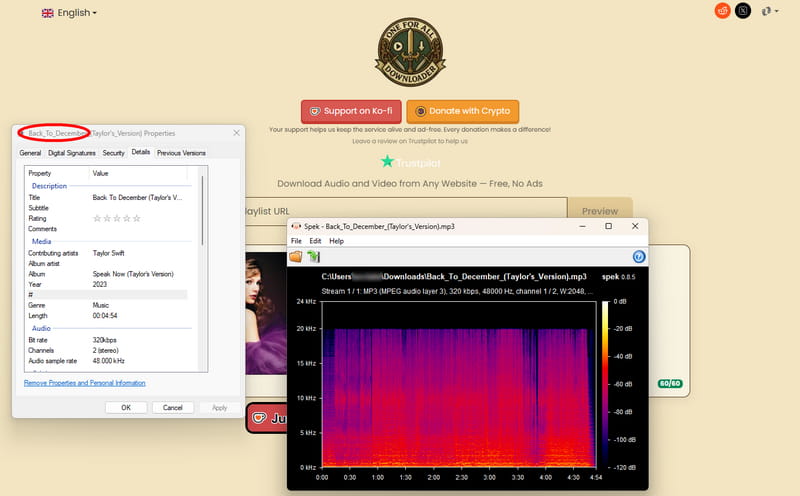The width and height of the screenshot is (800, 496).
Task: Open the Trustpilot review link text
Action: (x=410, y=141)
